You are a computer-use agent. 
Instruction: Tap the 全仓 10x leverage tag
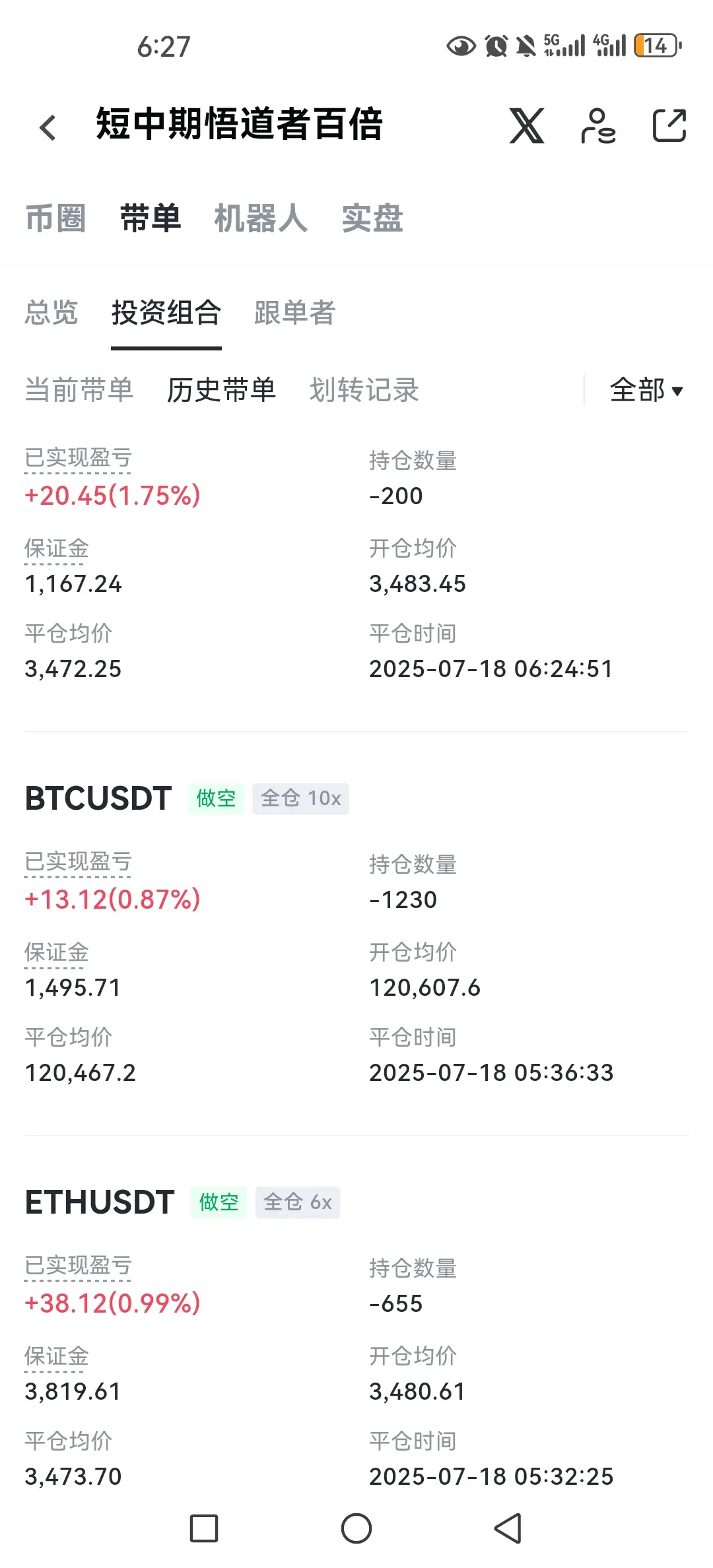(301, 799)
